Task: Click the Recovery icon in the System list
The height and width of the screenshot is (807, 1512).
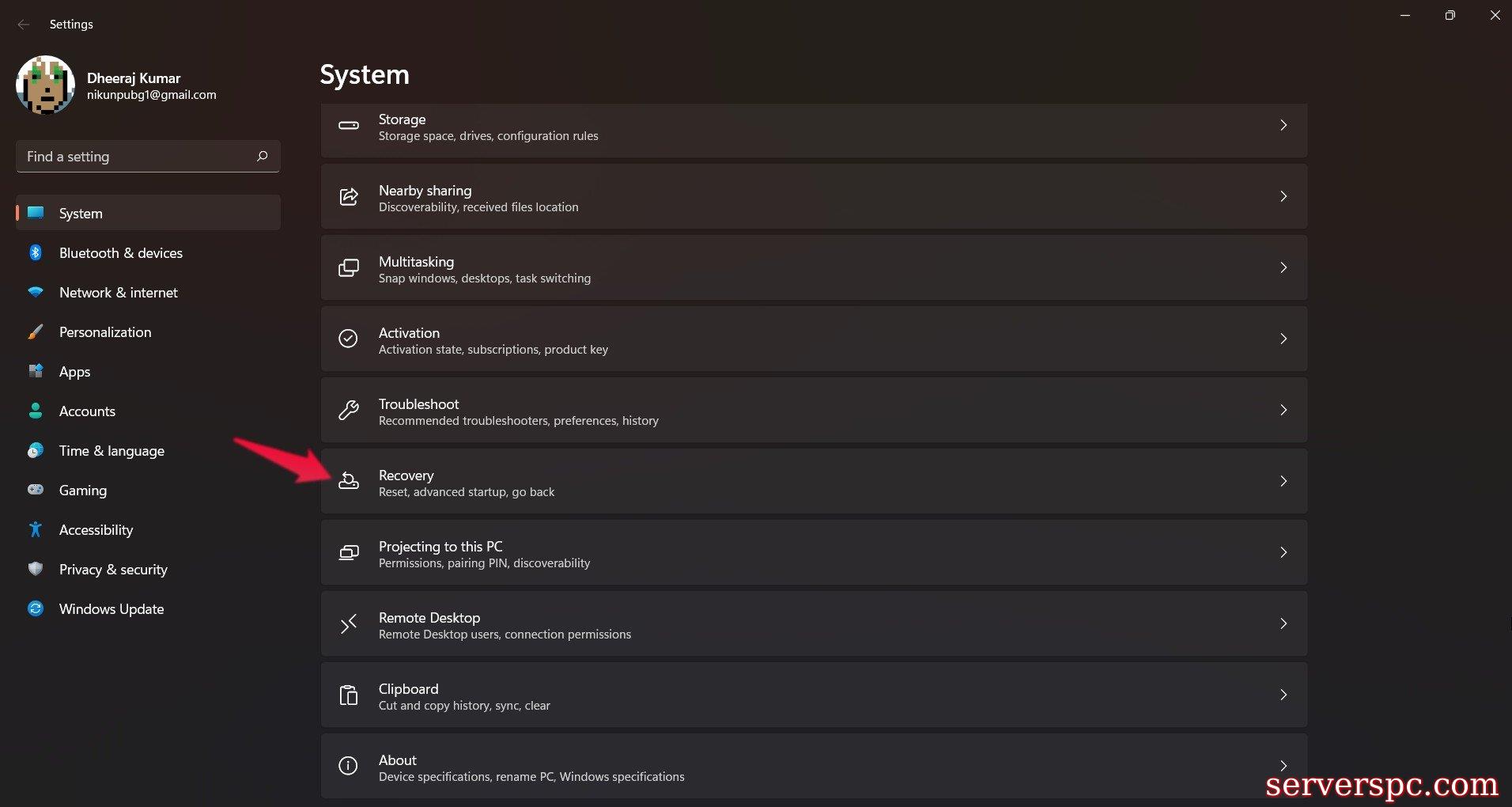Action: [x=349, y=481]
